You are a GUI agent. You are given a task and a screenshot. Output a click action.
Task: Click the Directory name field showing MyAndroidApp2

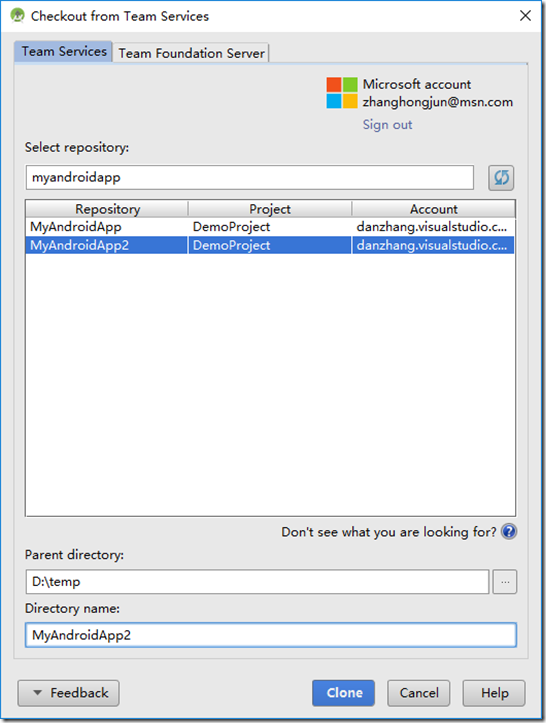271,635
